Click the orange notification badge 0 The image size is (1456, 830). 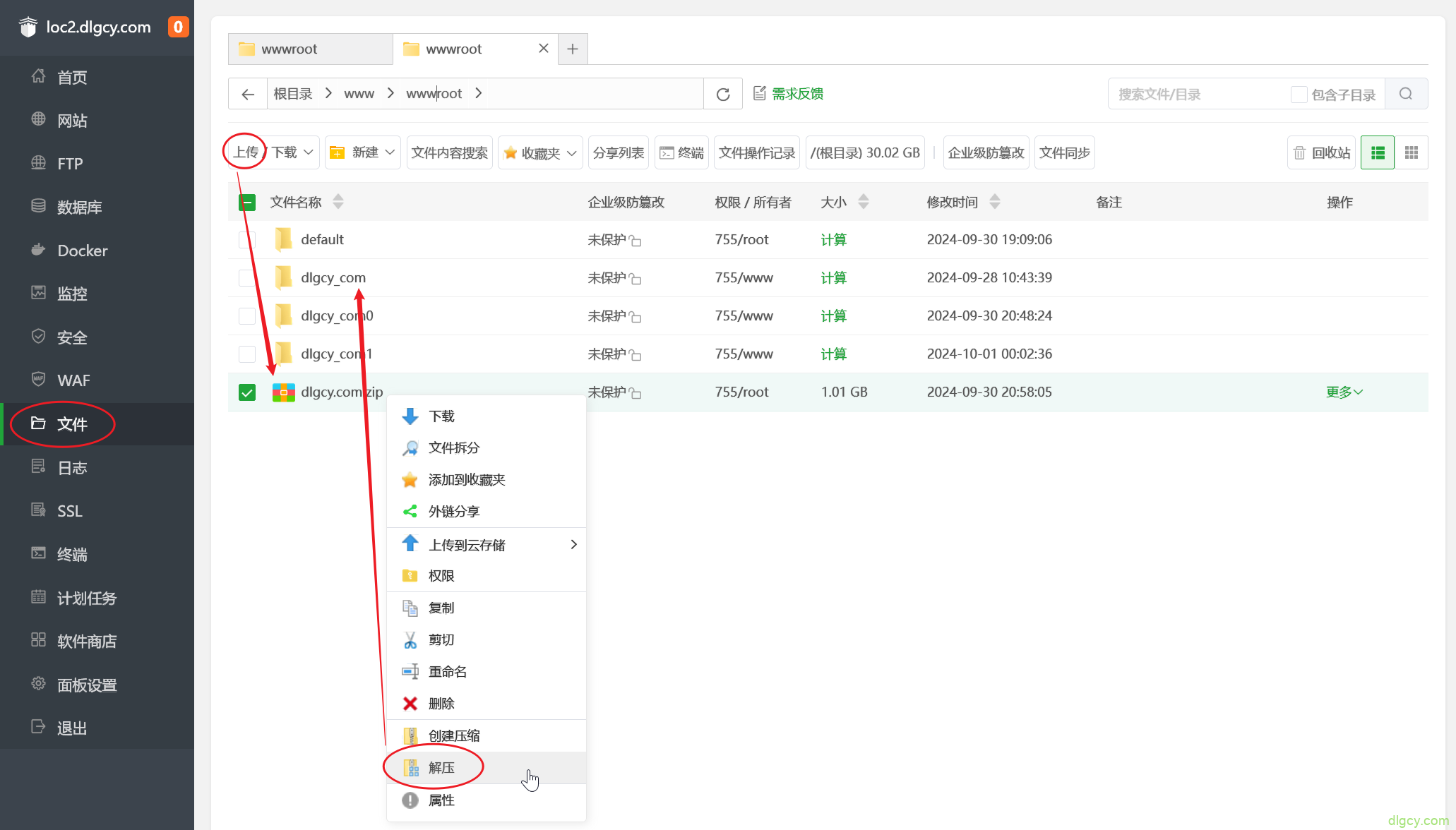pyautogui.click(x=178, y=27)
